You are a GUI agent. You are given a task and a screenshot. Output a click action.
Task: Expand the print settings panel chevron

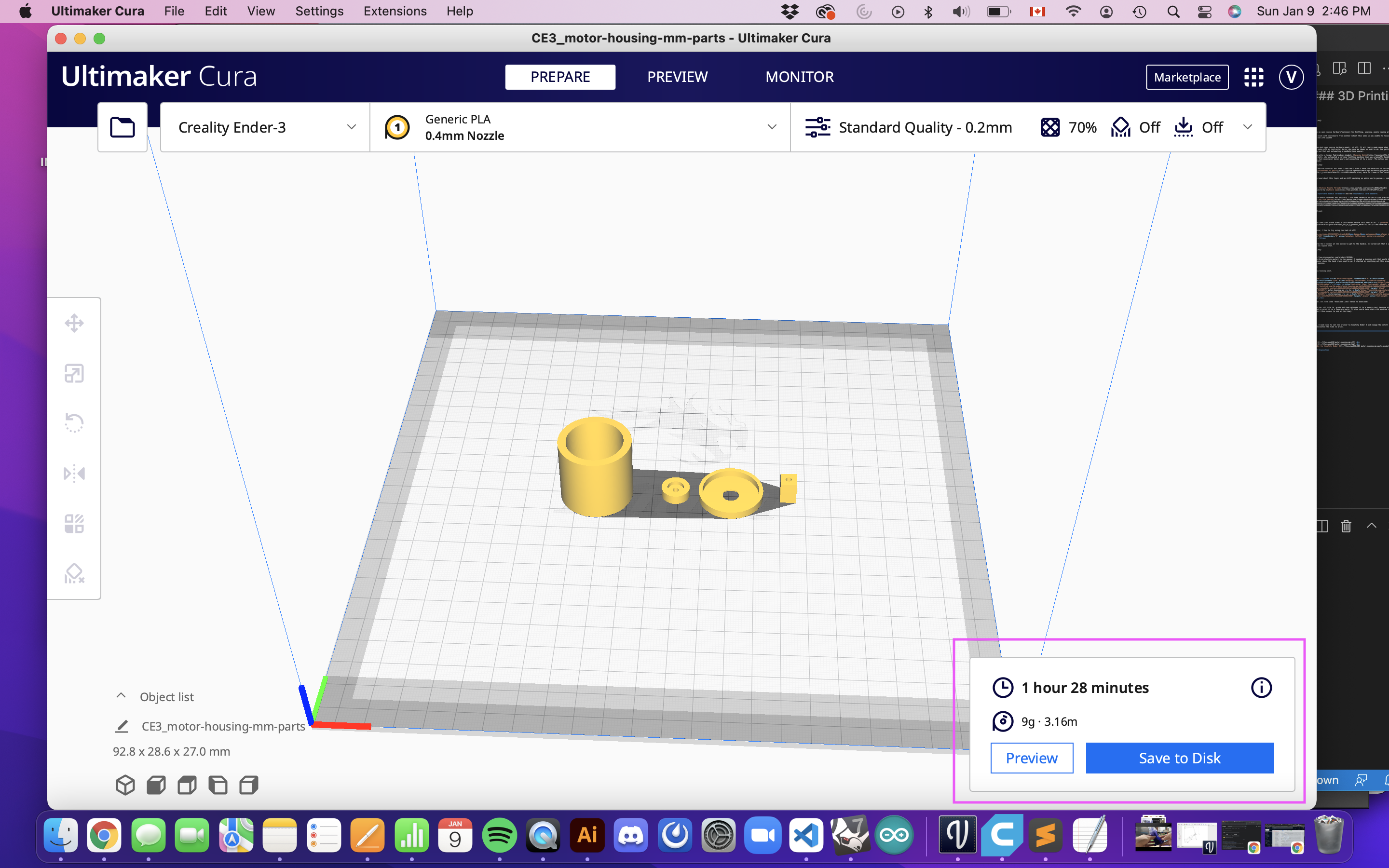tap(1247, 127)
